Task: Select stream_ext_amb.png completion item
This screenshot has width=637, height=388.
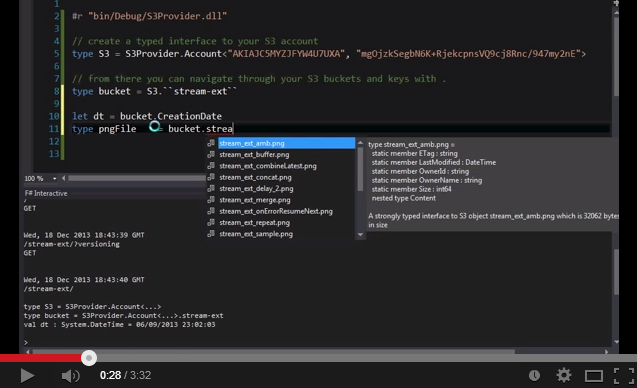Action: coord(286,143)
